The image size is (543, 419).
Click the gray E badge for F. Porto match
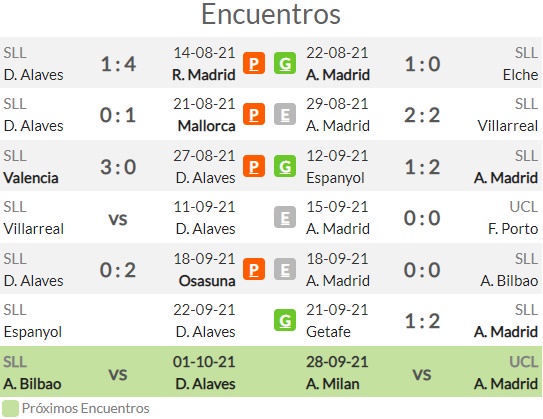coord(285,217)
